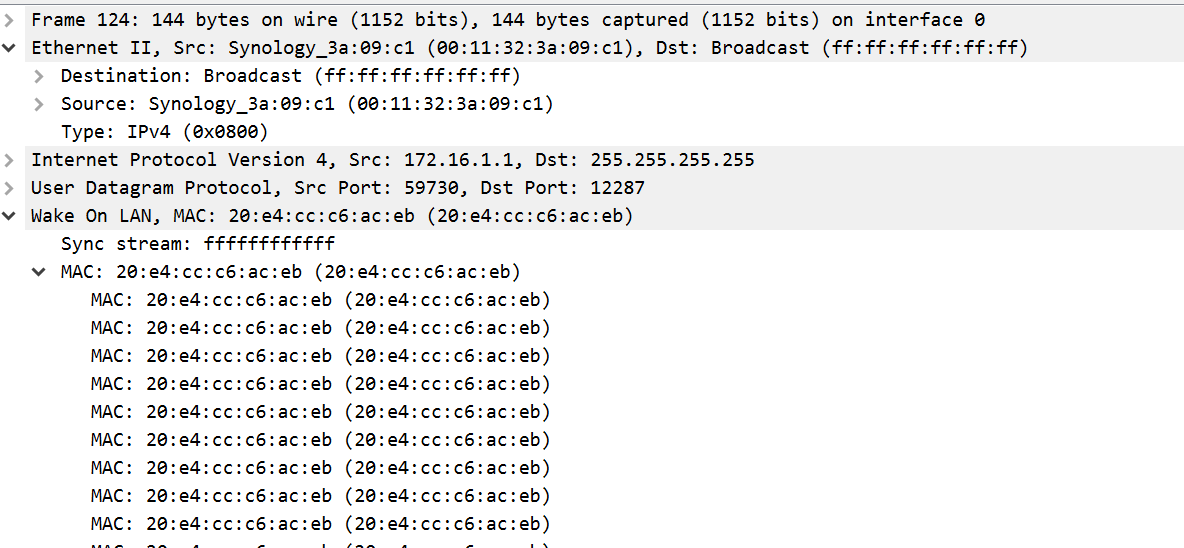Collapse the MAC: 20:e4:cc:c6:ac:eb subtree
This screenshot has width=1184, height=548.
[x=39, y=272]
